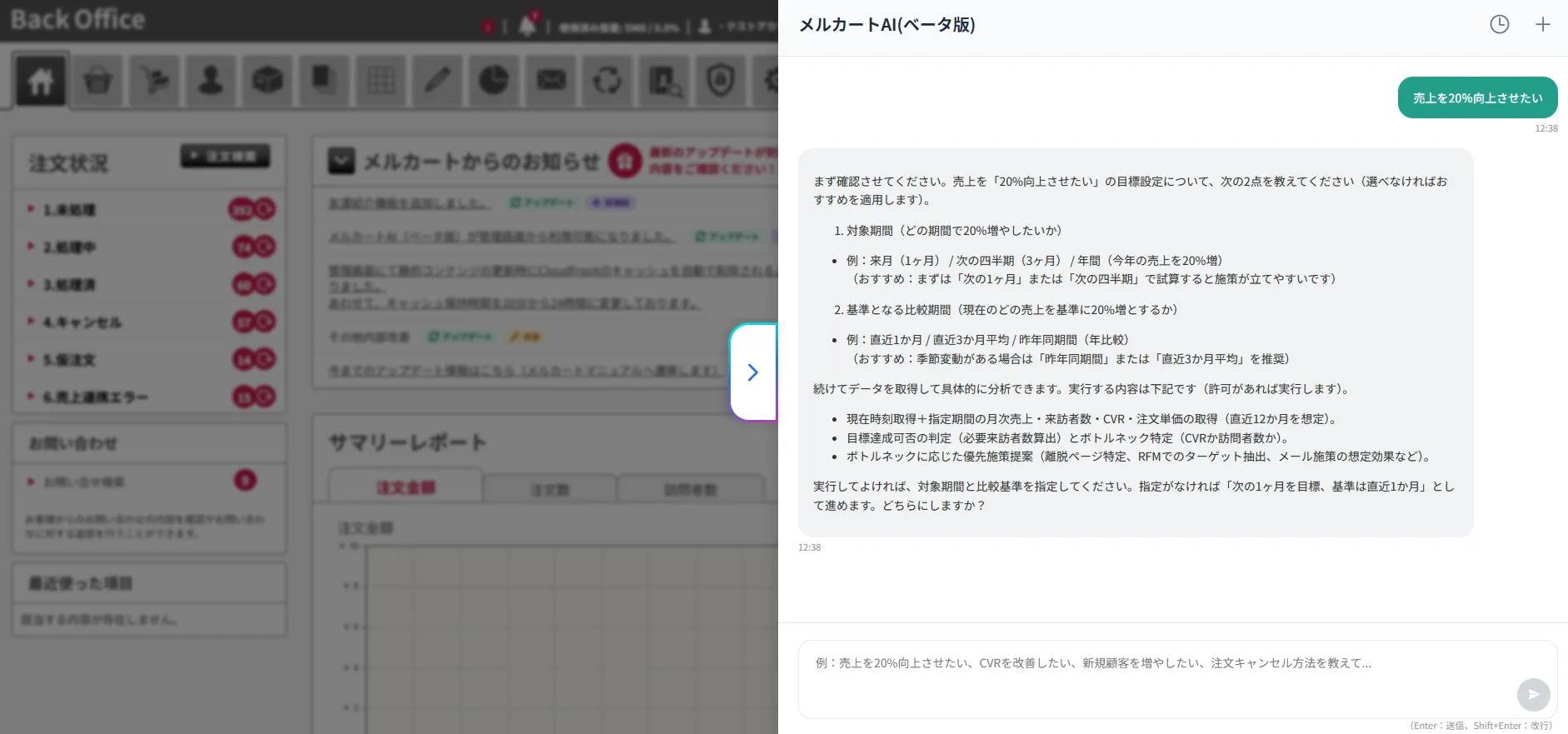Click the 12:38 timestamp under AI reply
1568x734 pixels.
pyautogui.click(x=809, y=547)
